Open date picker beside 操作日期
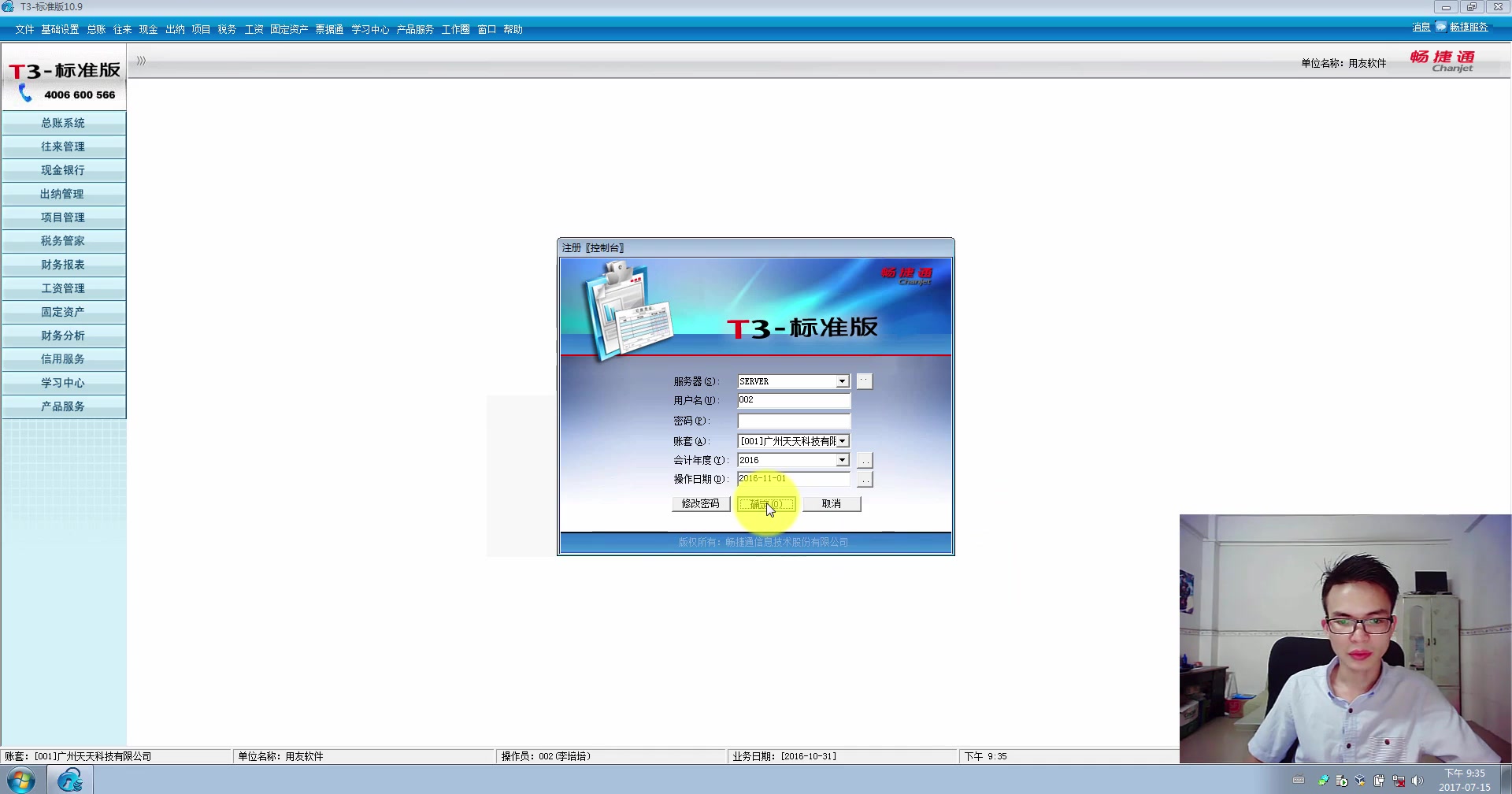1512x794 pixels. coord(865,479)
